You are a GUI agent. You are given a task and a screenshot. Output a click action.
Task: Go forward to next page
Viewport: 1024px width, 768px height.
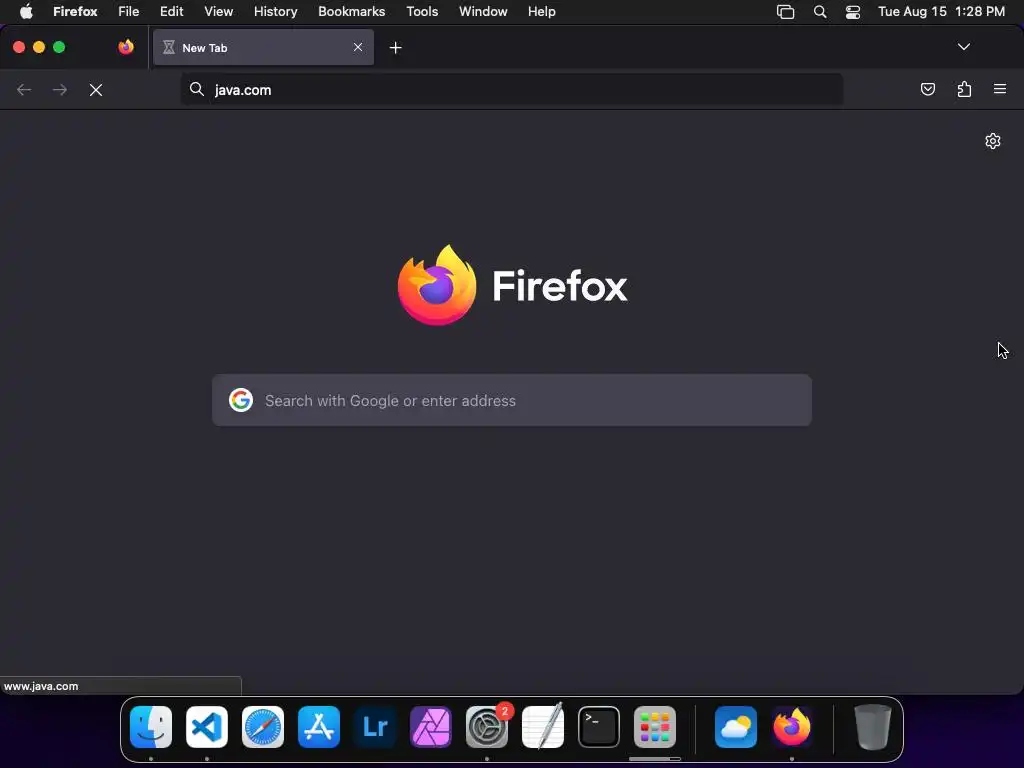[60, 90]
